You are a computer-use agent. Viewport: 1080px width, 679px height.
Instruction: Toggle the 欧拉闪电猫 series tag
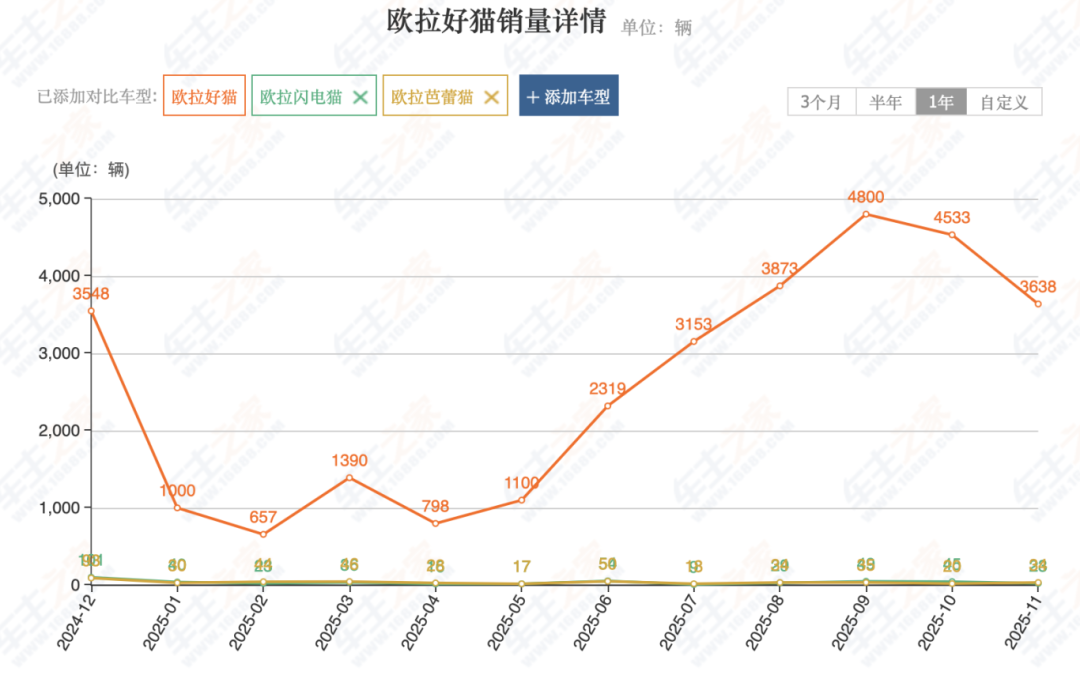[x=301, y=97]
